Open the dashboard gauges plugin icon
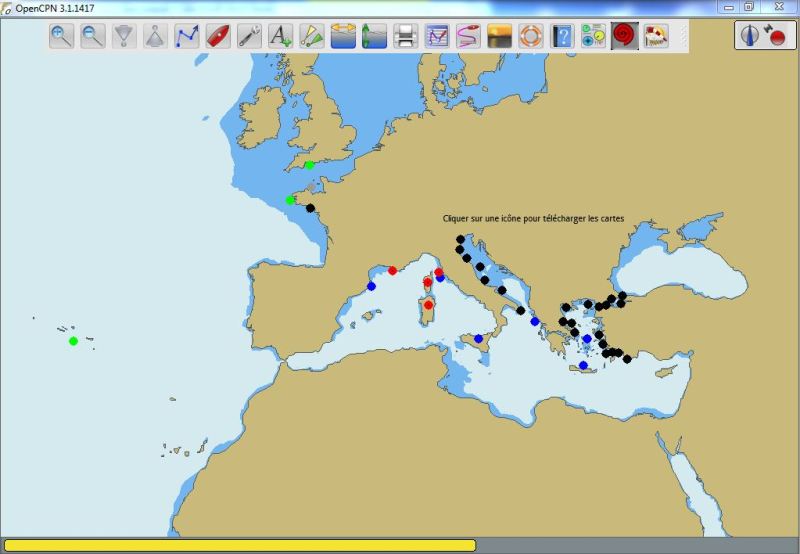Image resolution: width=800 pixels, height=554 pixels. tap(593, 36)
